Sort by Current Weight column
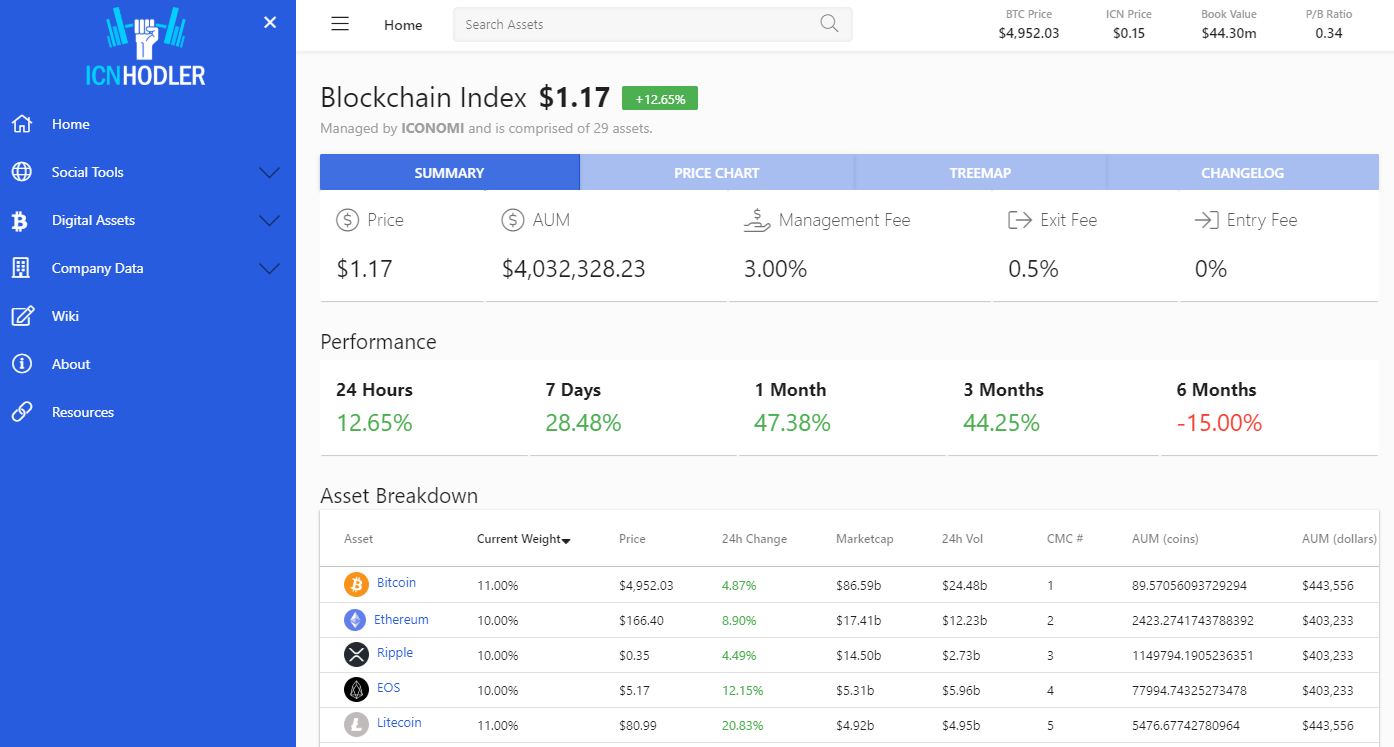The width and height of the screenshot is (1394, 747). click(523, 539)
